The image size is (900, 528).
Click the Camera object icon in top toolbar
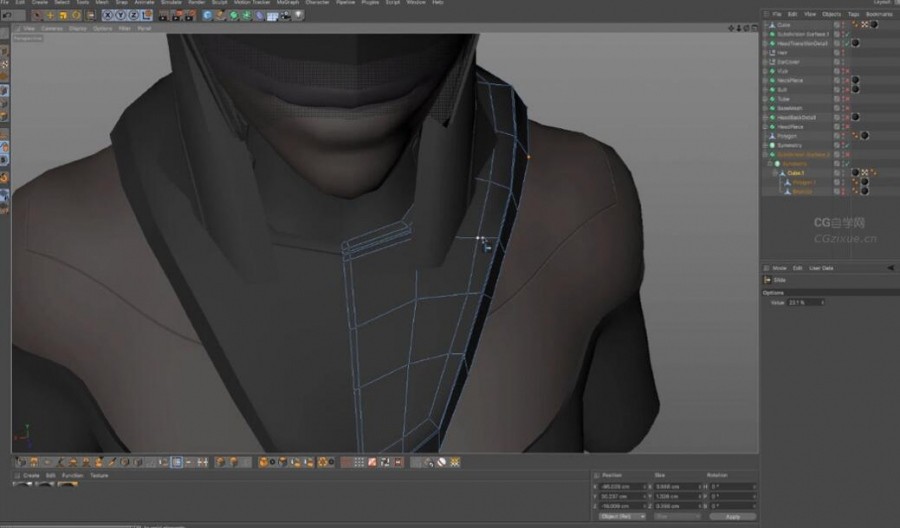point(285,15)
